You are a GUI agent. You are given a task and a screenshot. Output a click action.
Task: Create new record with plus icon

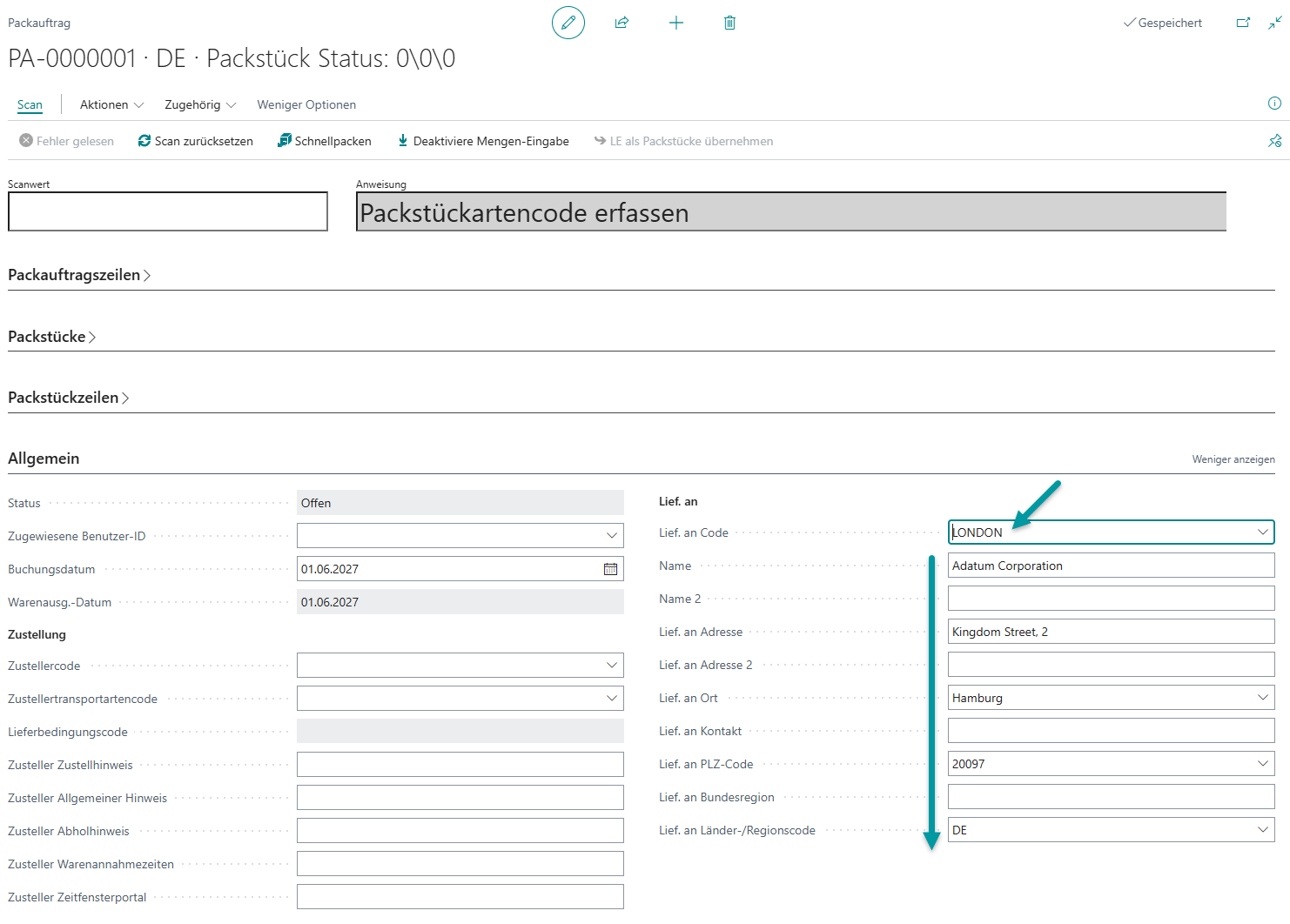[x=675, y=23]
